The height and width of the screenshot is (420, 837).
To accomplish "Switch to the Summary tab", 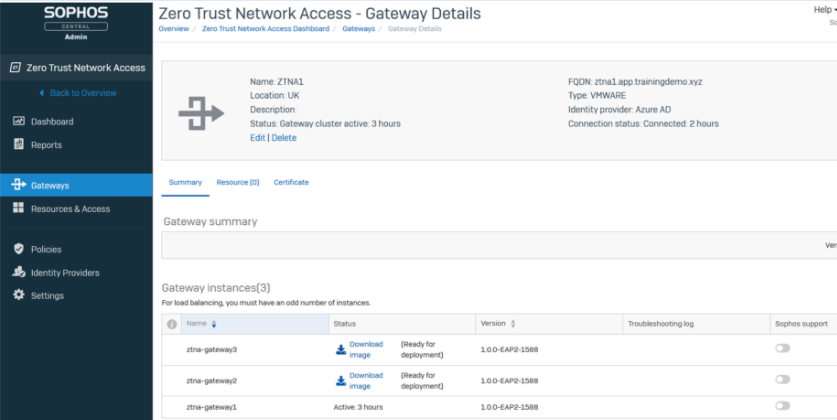I will 185,183.
